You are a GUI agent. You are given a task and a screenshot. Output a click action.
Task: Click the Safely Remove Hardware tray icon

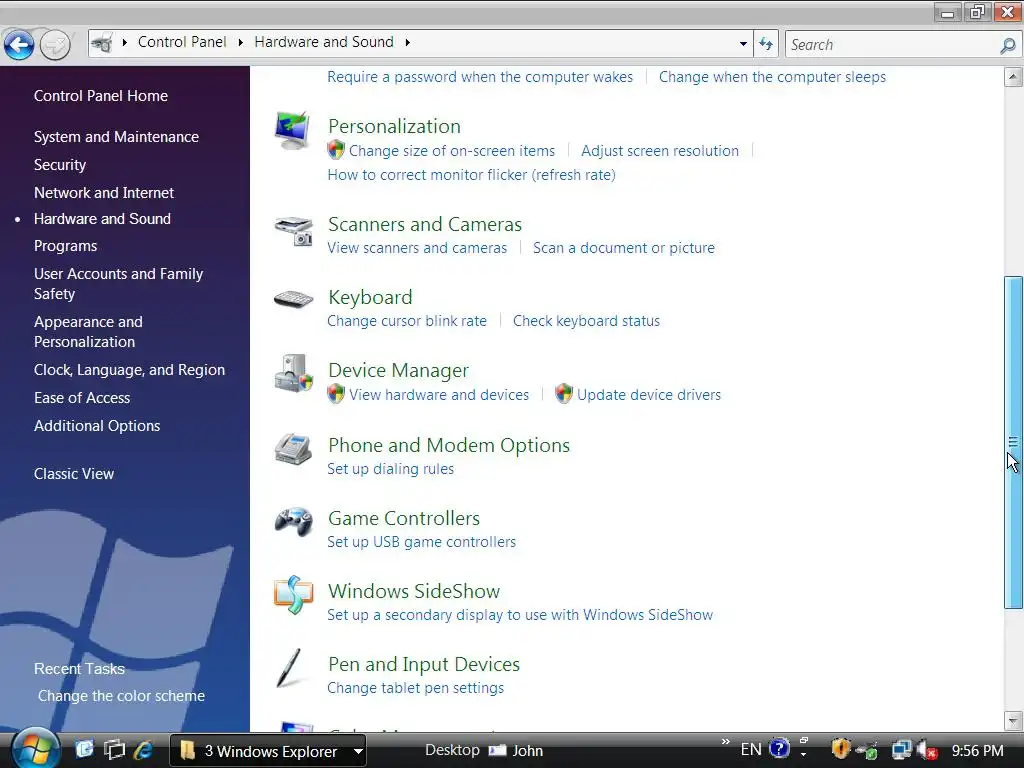[868, 751]
